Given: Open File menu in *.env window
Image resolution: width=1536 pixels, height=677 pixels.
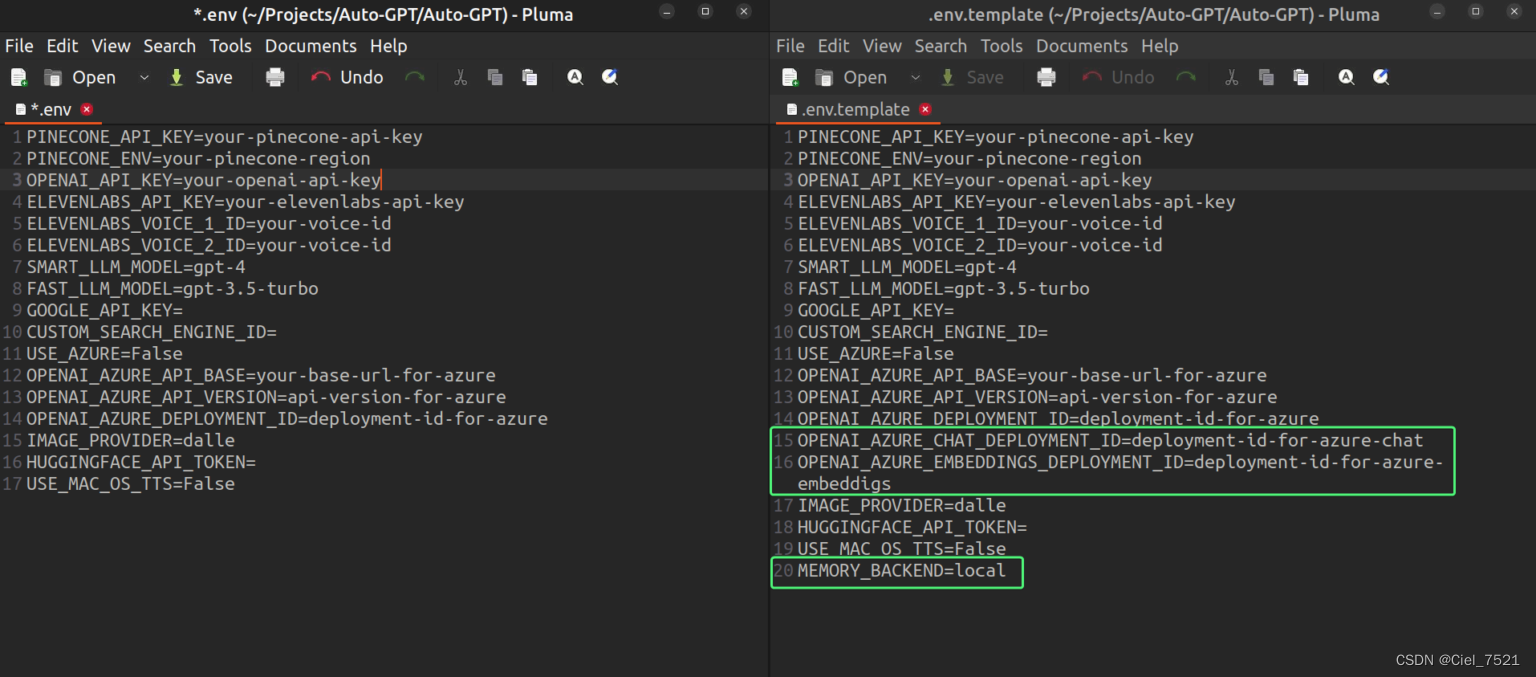Looking at the screenshot, I should point(19,46).
